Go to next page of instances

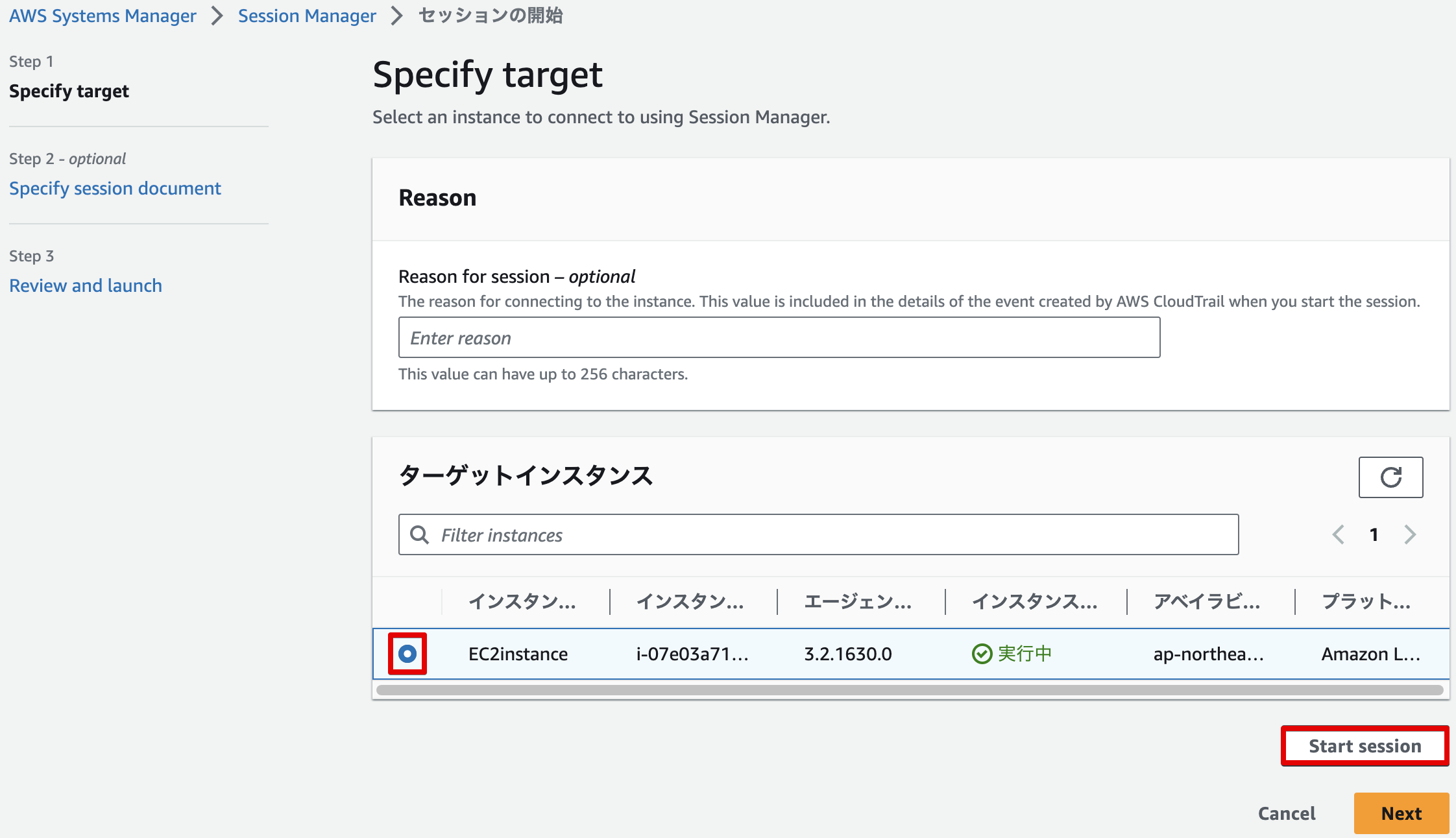pyautogui.click(x=1409, y=534)
